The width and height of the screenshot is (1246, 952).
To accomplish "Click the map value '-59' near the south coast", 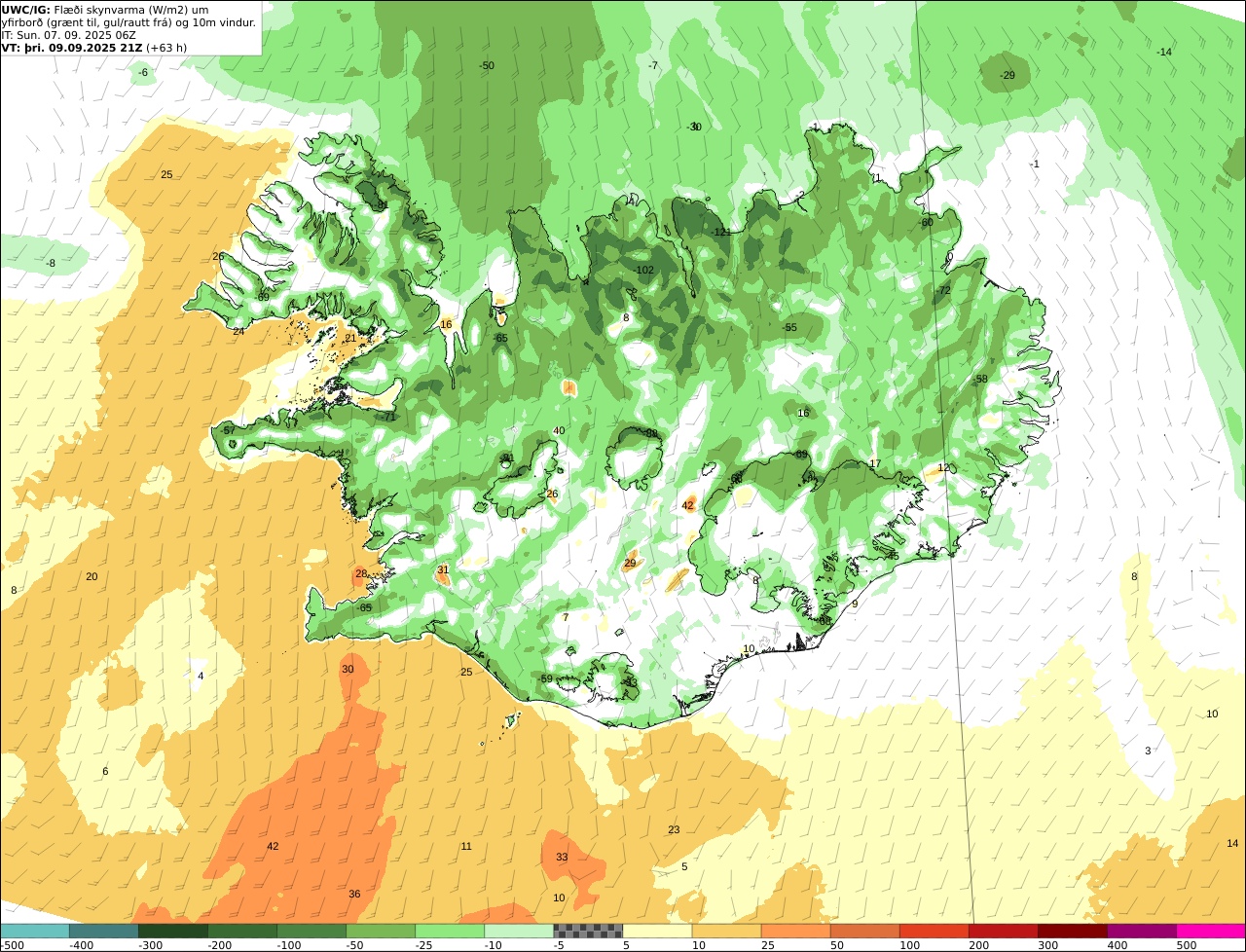I will point(545,678).
